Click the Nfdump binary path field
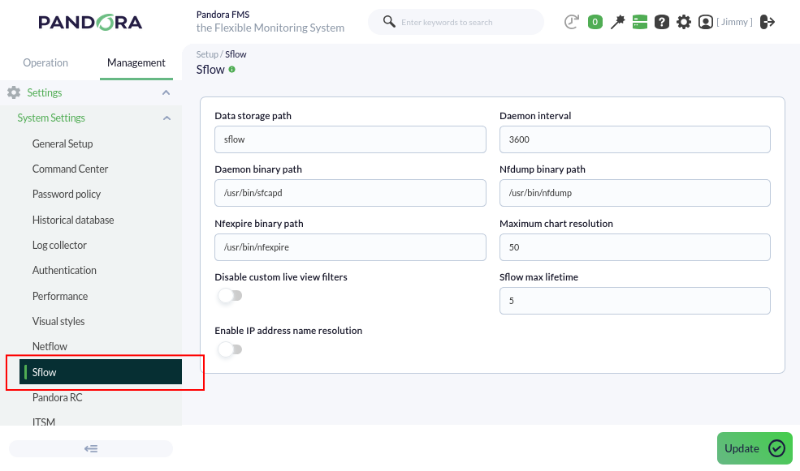The width and height of the screenshot is (800, 471). (x=635, y=193)
